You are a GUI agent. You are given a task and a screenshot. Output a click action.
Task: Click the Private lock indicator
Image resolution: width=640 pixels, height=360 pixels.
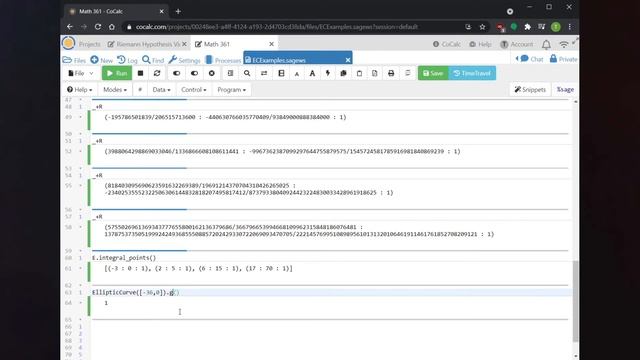point(563,59)
